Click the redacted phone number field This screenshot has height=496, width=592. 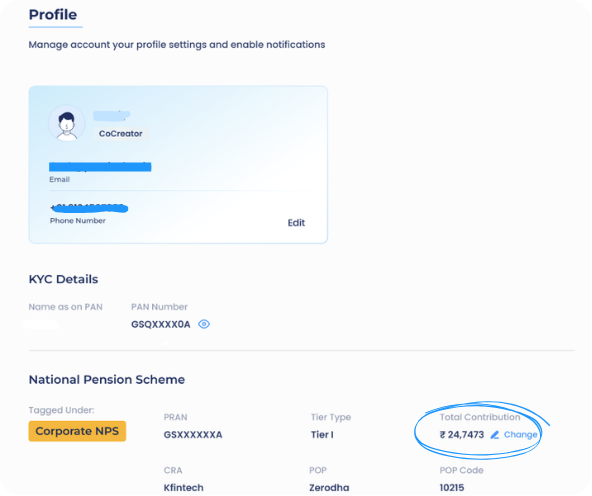(x=89, y=208)
